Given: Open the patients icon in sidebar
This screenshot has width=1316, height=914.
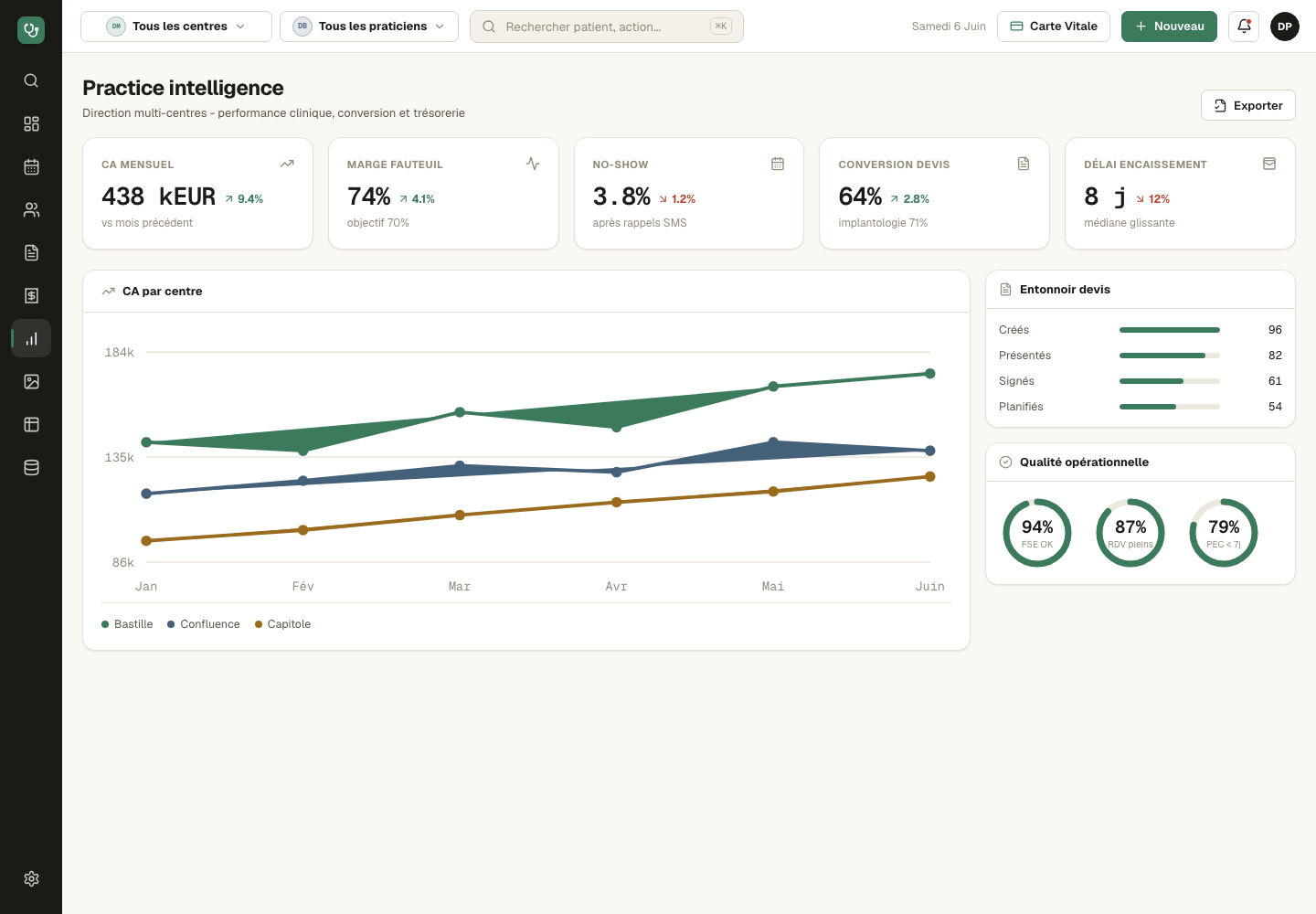Looking at the screenshot, I should click(31, 209).
